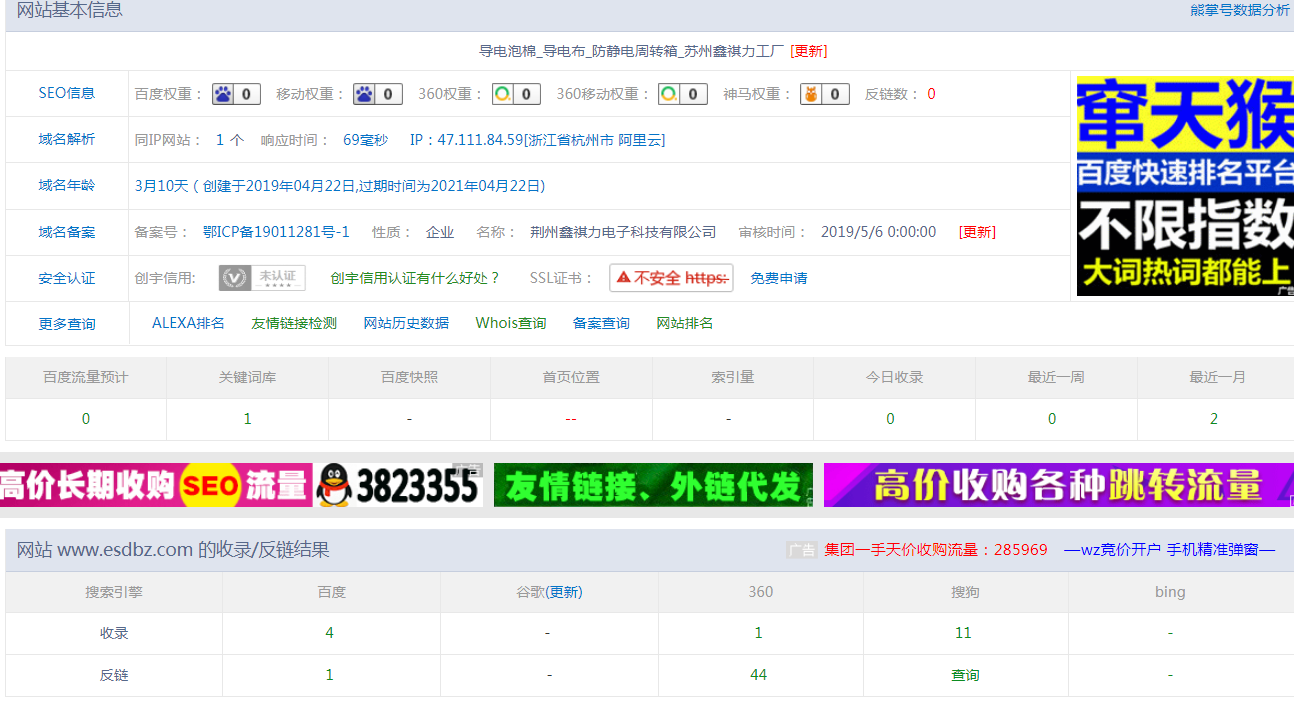Click 查询 in the 搜狗 反链 cell

coord(965,675)
